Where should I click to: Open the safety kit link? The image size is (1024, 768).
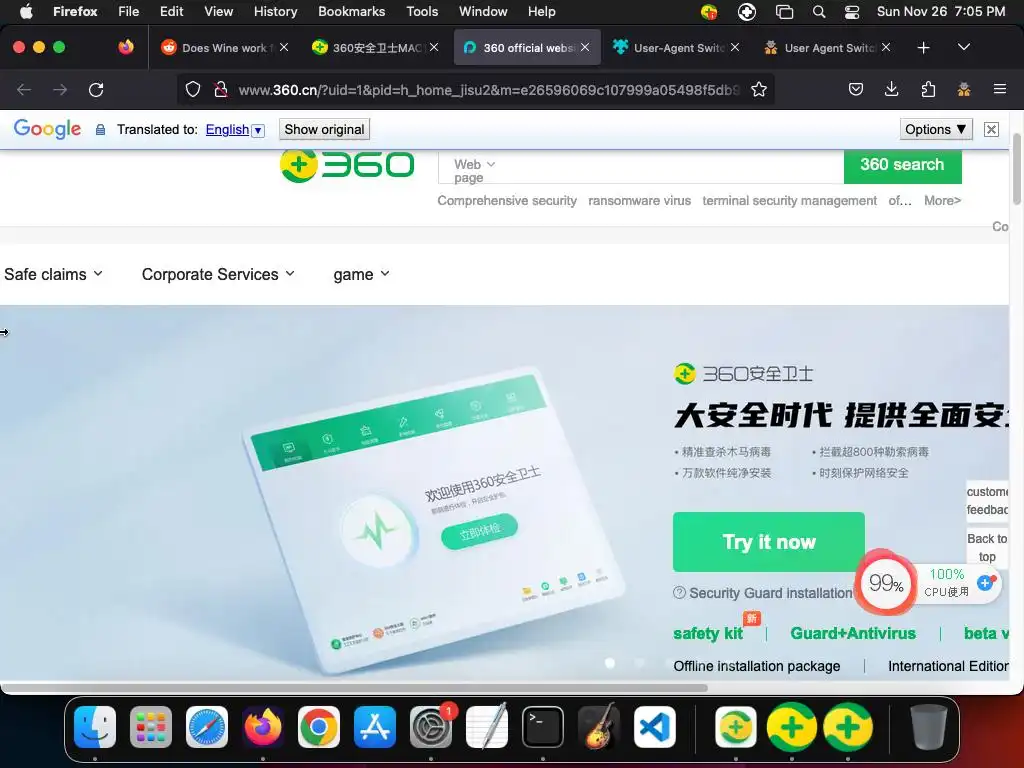[x=708, y=633]
